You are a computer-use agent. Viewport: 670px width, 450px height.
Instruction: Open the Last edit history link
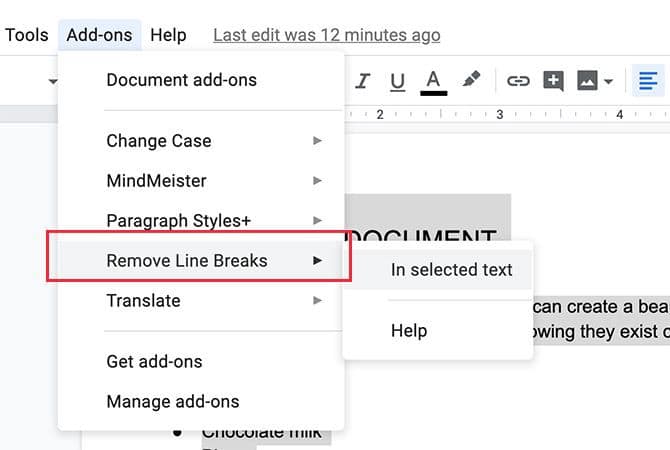click(x=326, y=35)
